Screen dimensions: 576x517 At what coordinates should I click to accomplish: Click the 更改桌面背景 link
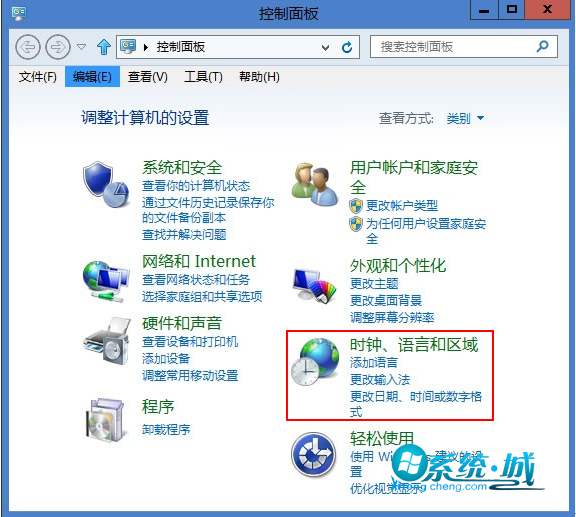pyautogui.click(x=386, y=301)
